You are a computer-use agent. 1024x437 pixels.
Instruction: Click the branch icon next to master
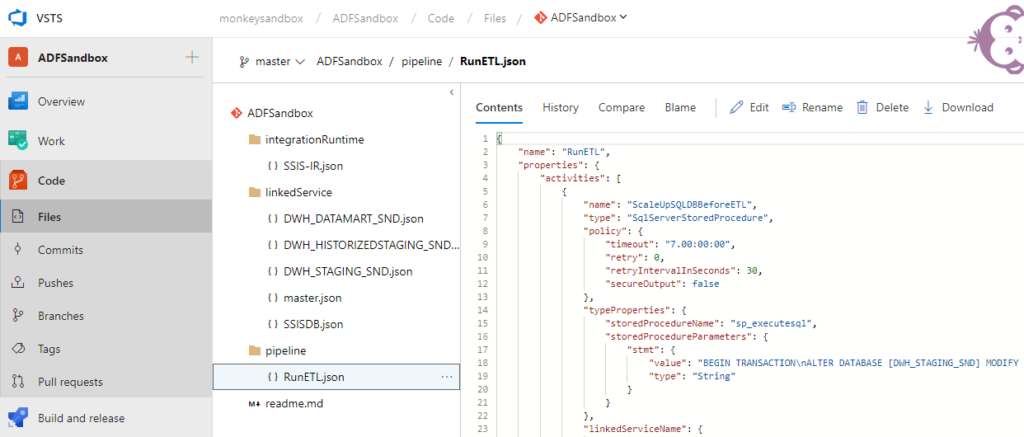244,62
